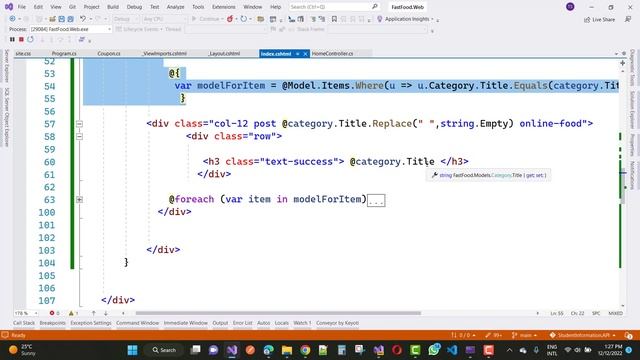Viewport: 640px width, 360px height.
Task: Open the zoom level 178 % dropdown
Action: pos(26,313)
